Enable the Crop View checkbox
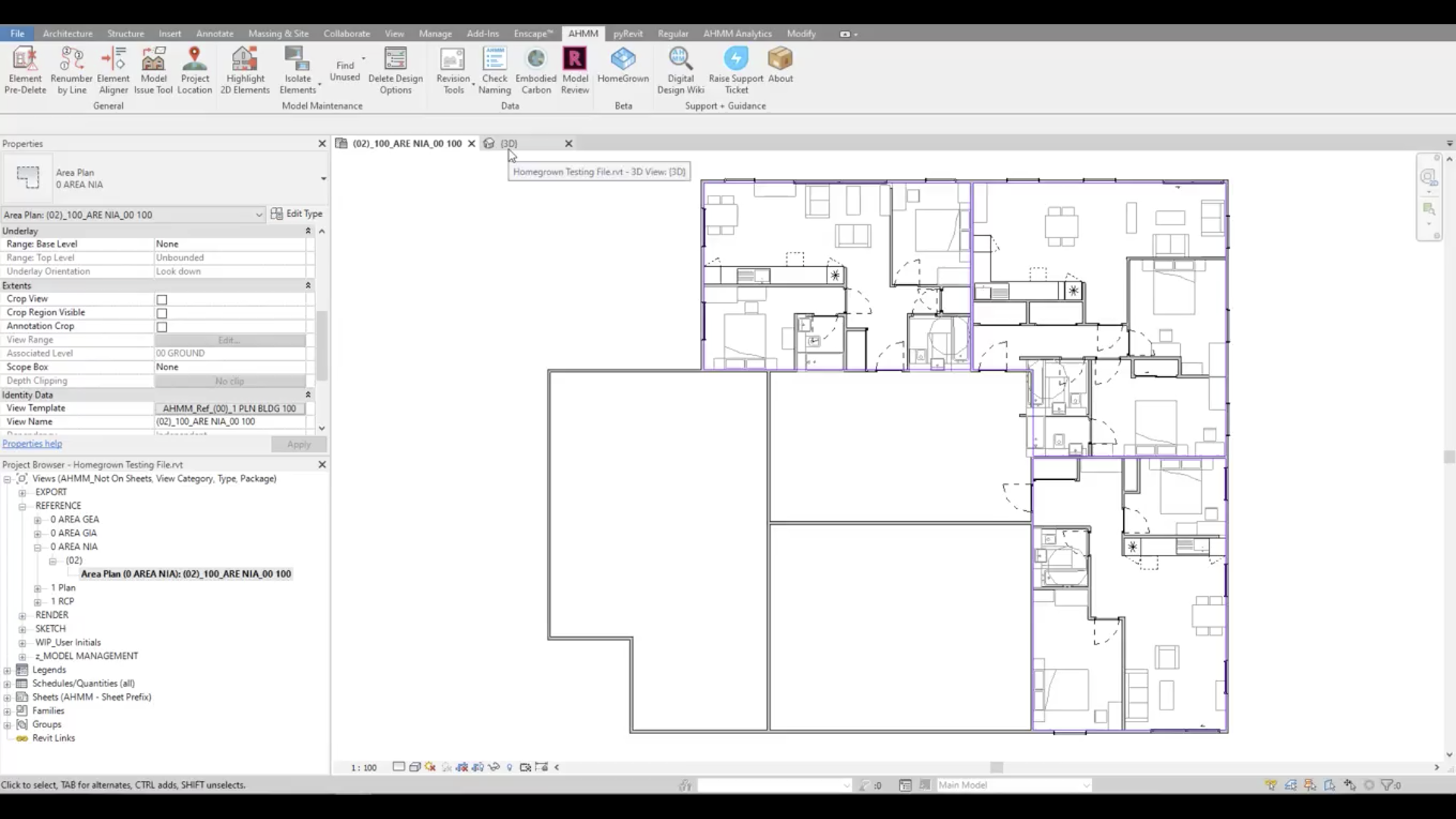Screen dimensions: 1456x819 tap(162, 300)
